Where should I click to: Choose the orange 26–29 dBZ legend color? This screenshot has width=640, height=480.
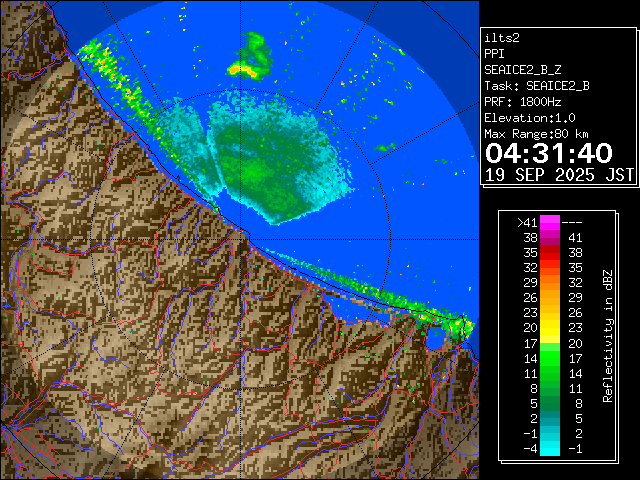[550, 298]
